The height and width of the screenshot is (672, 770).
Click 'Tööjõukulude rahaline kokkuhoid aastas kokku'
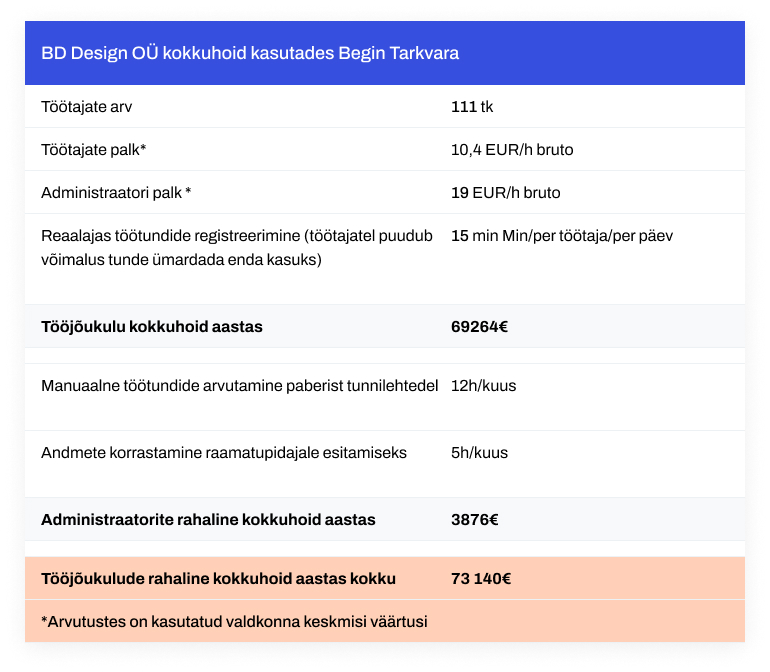coord(219,579)
